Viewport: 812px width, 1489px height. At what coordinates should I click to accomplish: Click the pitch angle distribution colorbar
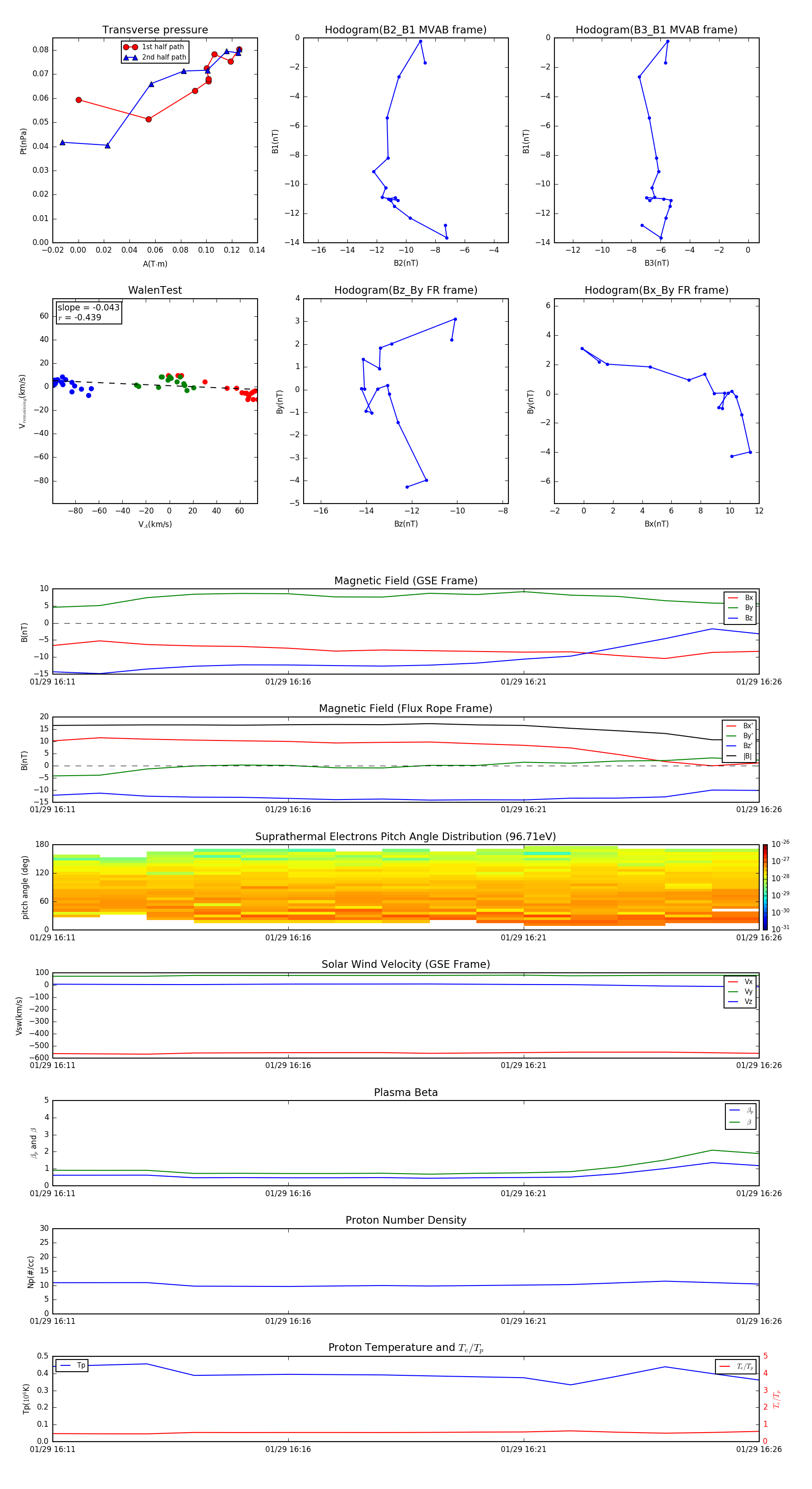click(765, 887)
